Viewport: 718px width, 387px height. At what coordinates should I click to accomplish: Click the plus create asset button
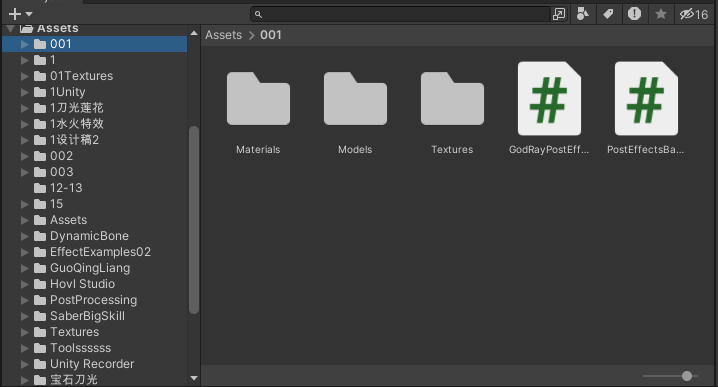pyautogui.click(x=15, y=14)
